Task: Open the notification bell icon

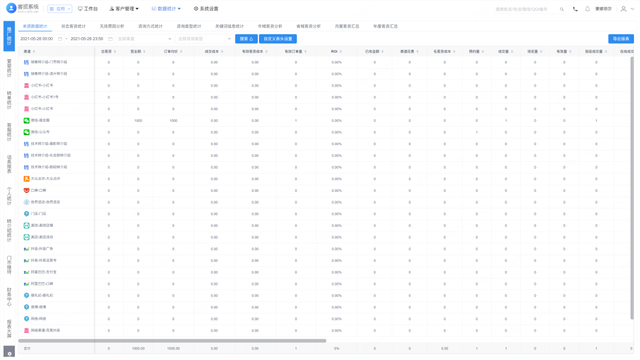Action: pos(587,9)
